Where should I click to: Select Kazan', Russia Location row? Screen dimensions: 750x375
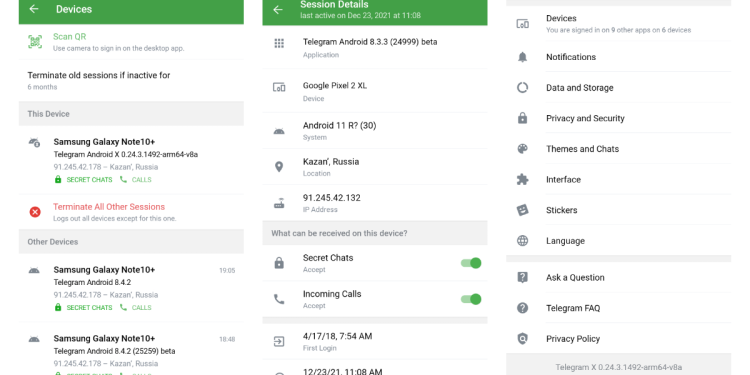pyautogui.click(x=375, y=167)
